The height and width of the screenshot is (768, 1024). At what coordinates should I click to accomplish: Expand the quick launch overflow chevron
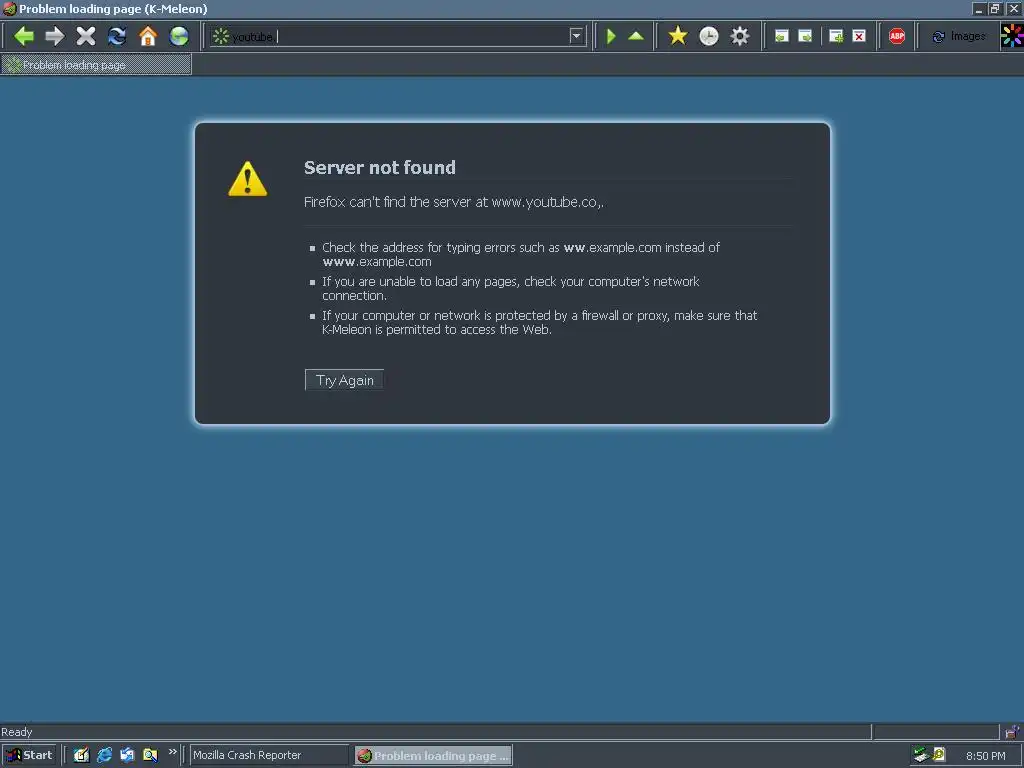(172, 752)
